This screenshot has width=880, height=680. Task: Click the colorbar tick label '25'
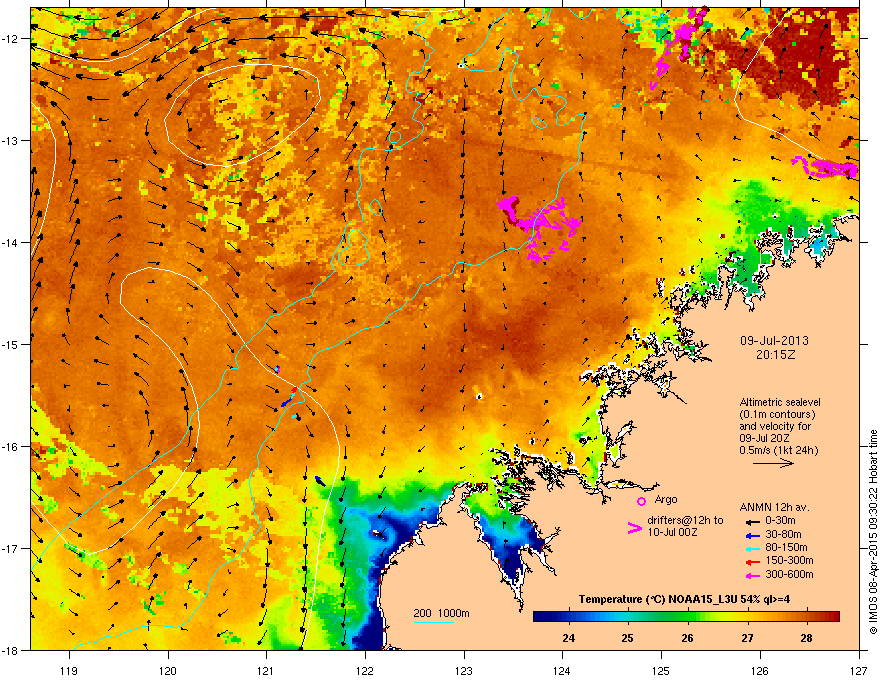click(627, 638)
